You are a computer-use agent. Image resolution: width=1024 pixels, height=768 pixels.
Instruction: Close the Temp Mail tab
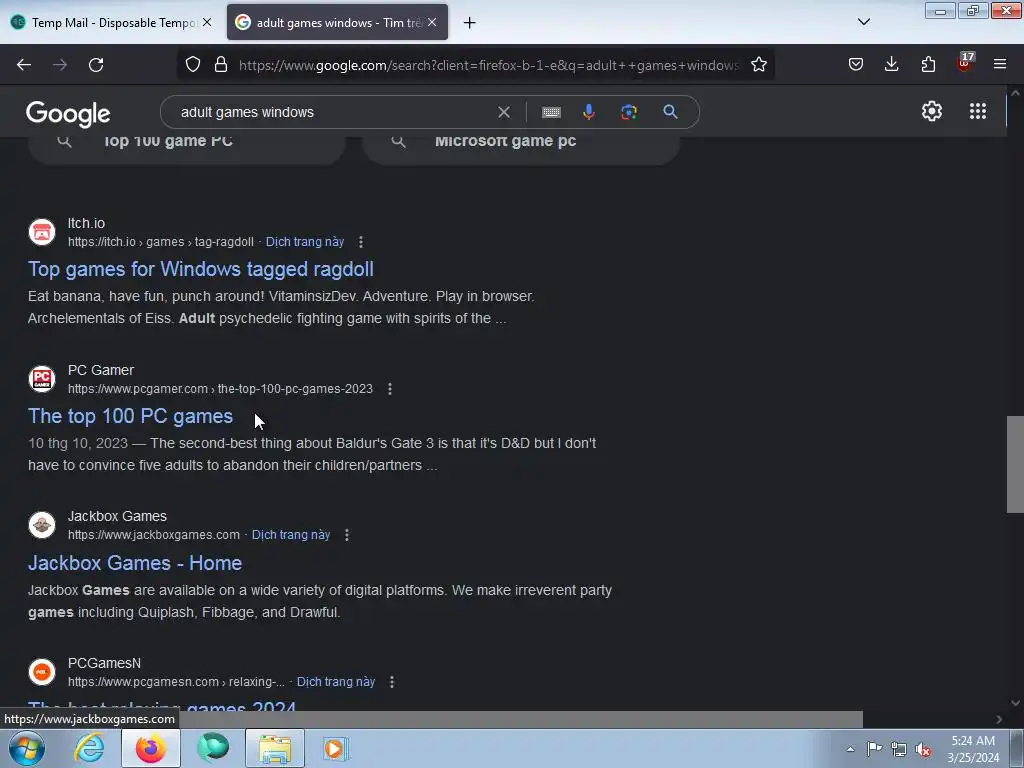coord(207,22)
